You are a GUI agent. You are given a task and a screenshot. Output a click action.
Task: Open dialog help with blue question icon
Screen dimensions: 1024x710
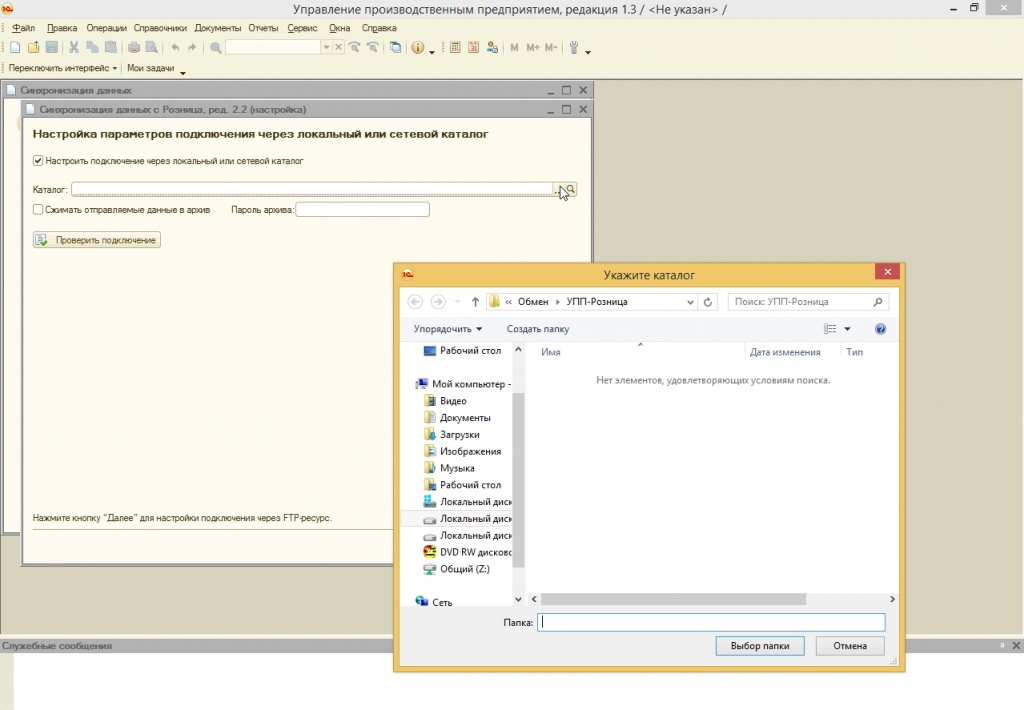880,328
